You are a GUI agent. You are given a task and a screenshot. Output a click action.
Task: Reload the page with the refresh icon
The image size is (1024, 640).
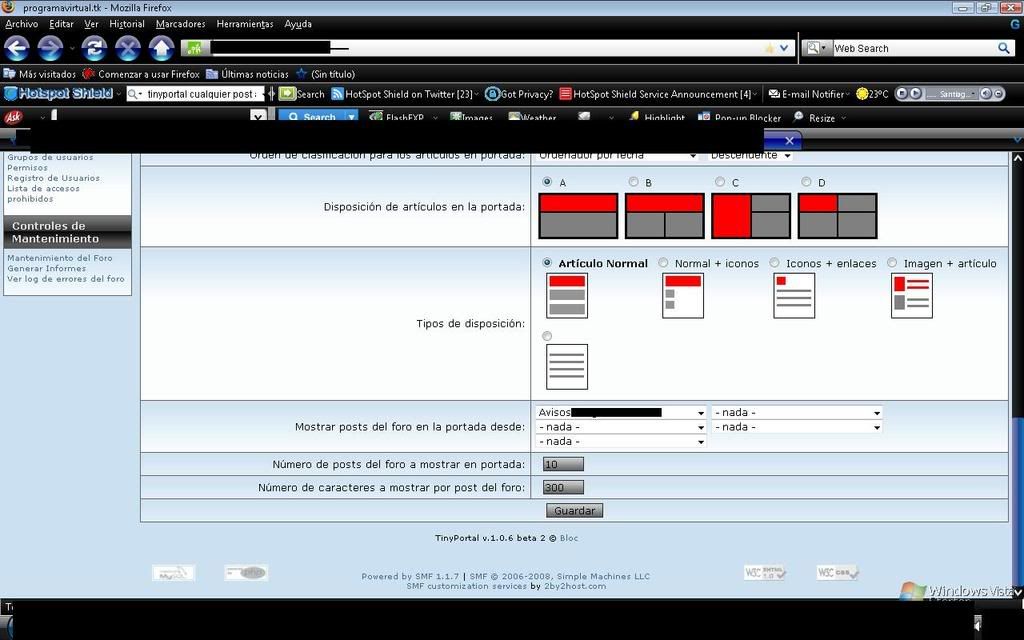pos(94,48)
